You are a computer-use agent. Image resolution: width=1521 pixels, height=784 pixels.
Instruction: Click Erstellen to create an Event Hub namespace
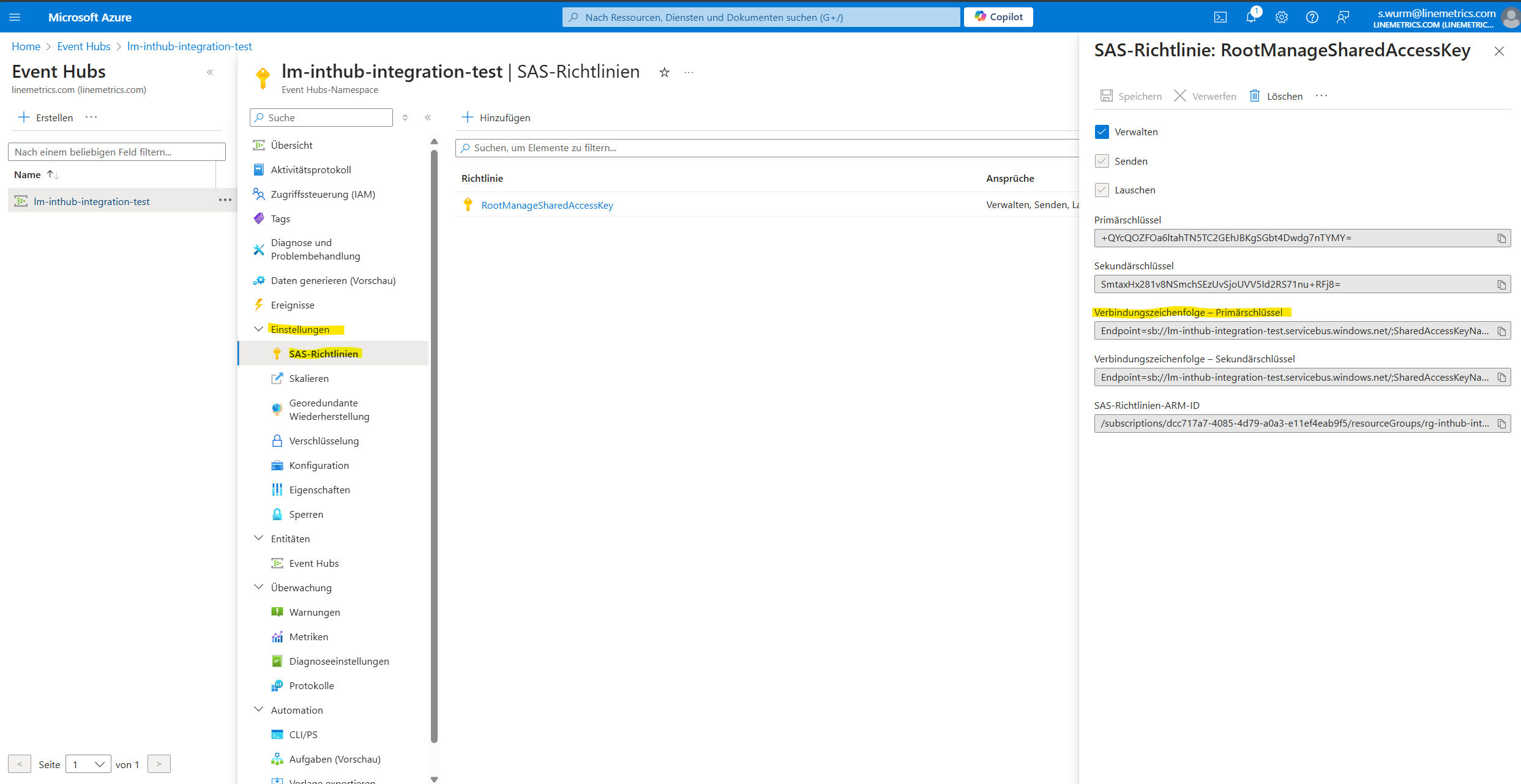(46, 118)
